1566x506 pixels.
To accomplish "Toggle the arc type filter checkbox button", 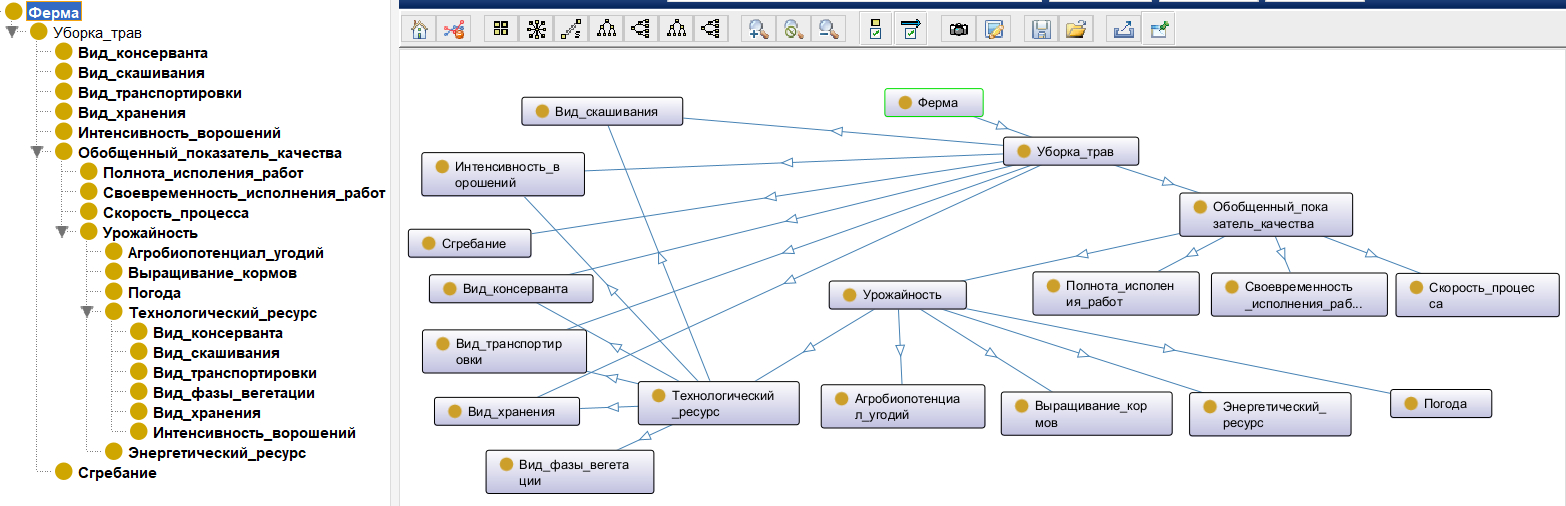I will point(911,29).
